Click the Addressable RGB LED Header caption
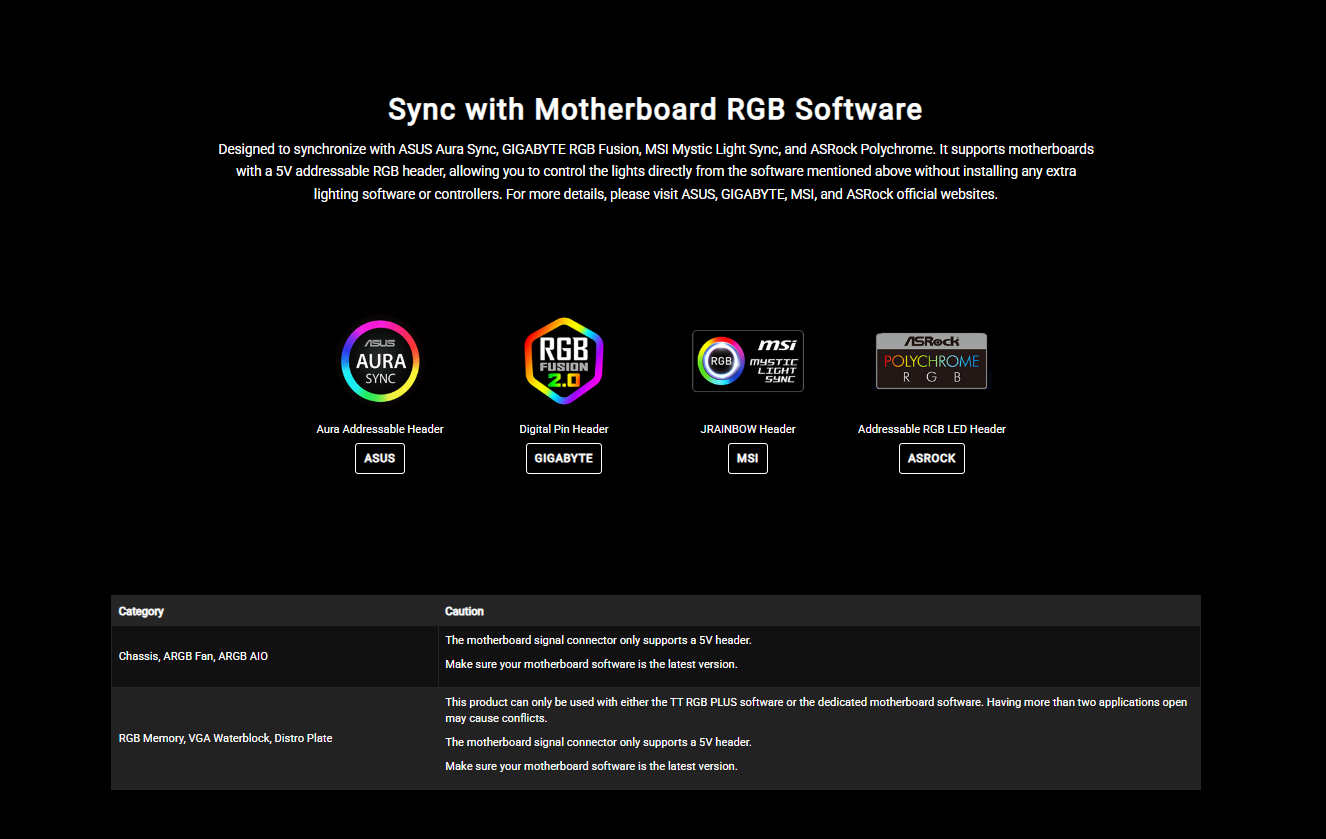1326x839 pixels. pyautogui.click(x=931, y=429)
